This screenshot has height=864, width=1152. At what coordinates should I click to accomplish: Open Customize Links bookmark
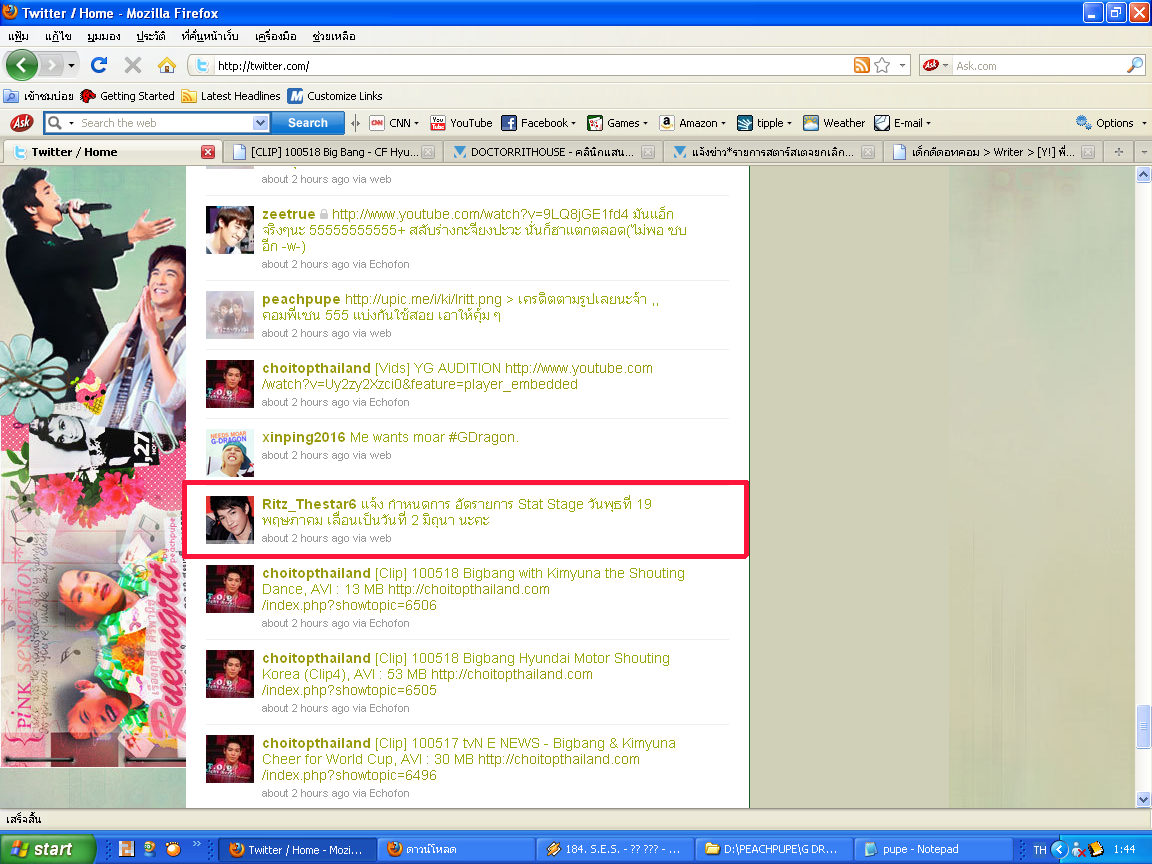point(335,96)
